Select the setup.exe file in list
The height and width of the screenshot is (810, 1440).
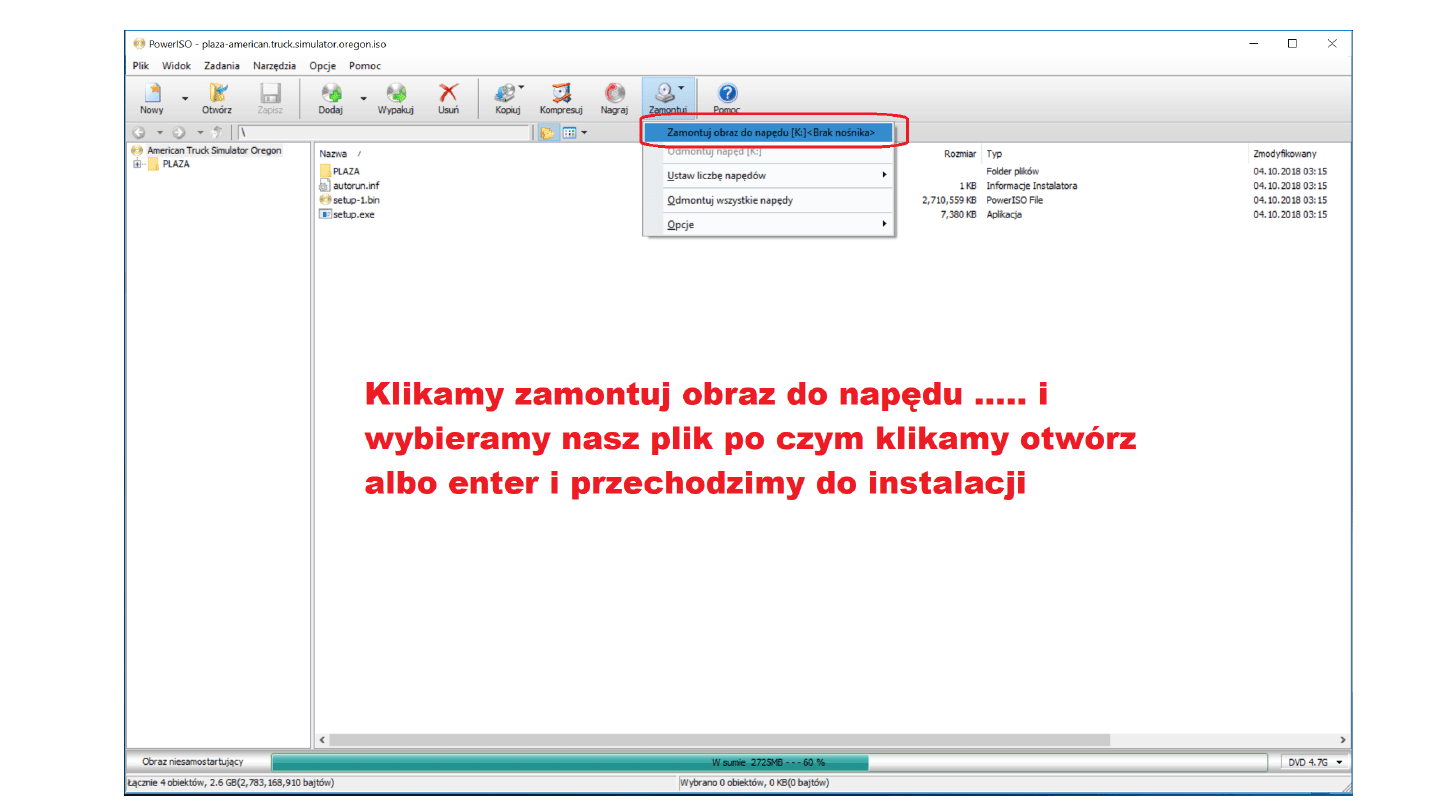(353, 215)
